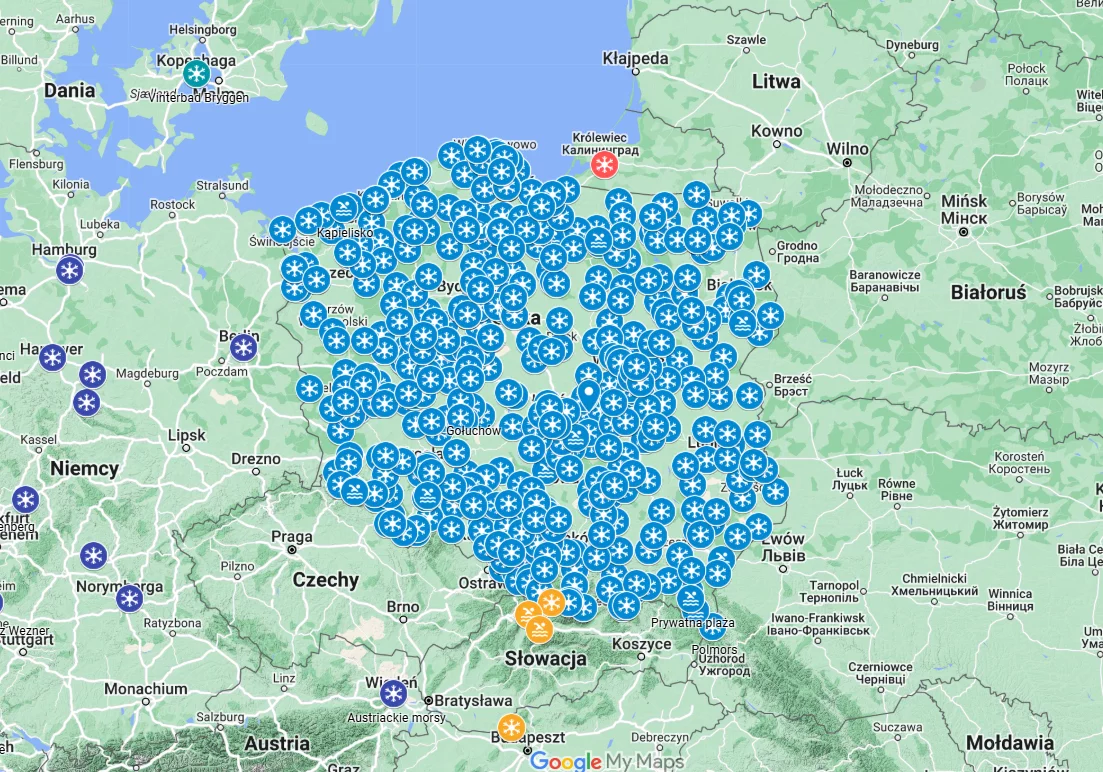
Task: Click the Mołdawia country label
Action: pyautogui.click(x=1010, y=742)
